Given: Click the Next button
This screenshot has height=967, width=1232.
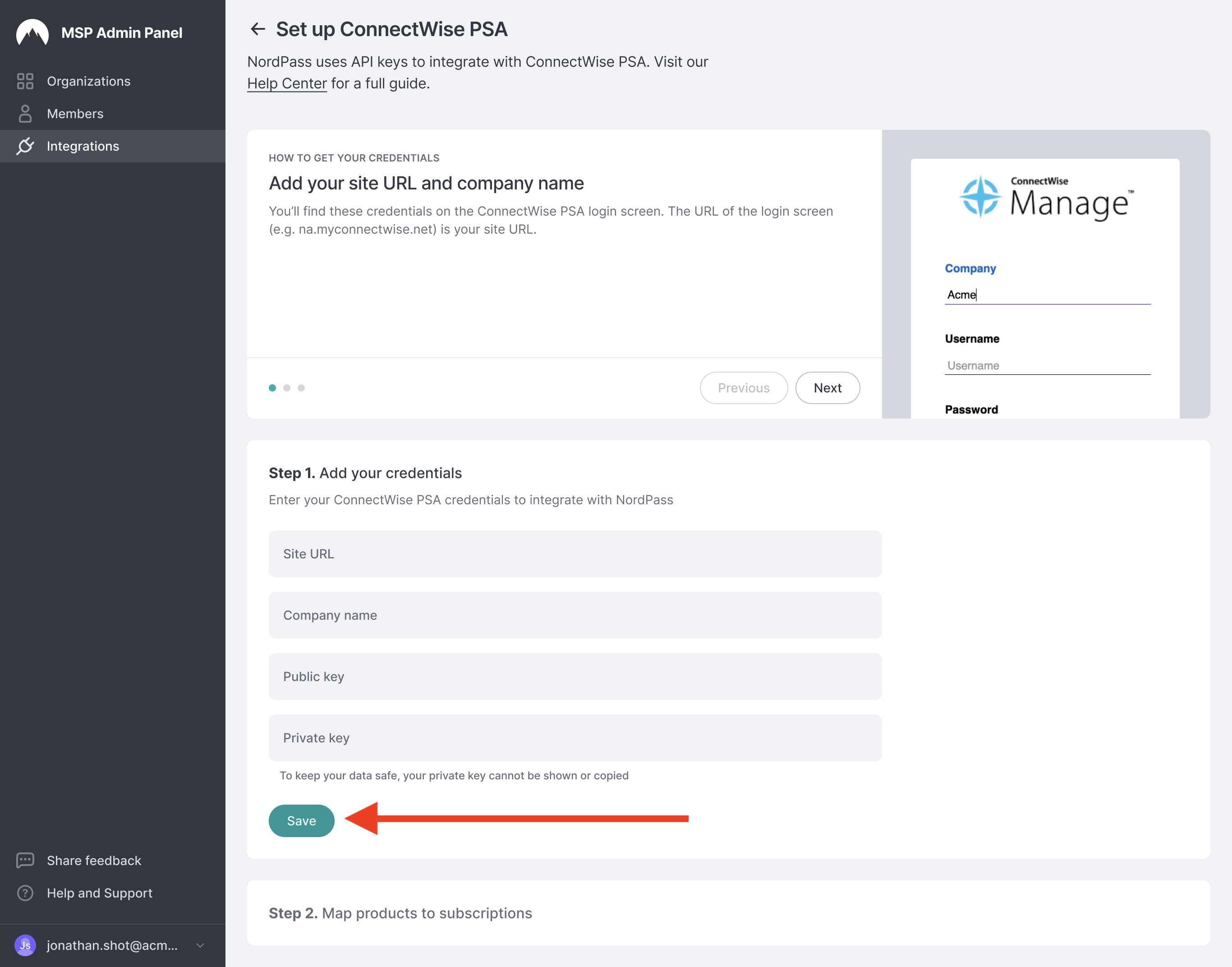Looking at the screenshot, I should point(827,388).
